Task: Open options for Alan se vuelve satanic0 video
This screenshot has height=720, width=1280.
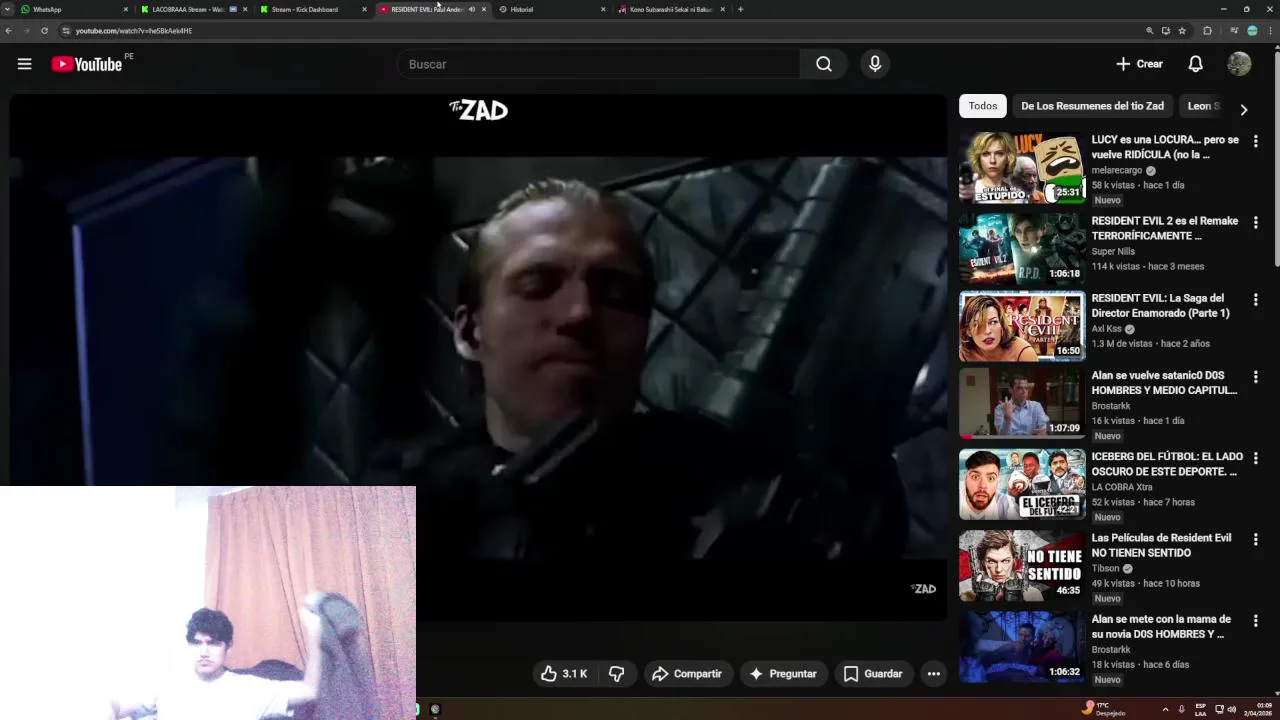Action: [1255, 377]
